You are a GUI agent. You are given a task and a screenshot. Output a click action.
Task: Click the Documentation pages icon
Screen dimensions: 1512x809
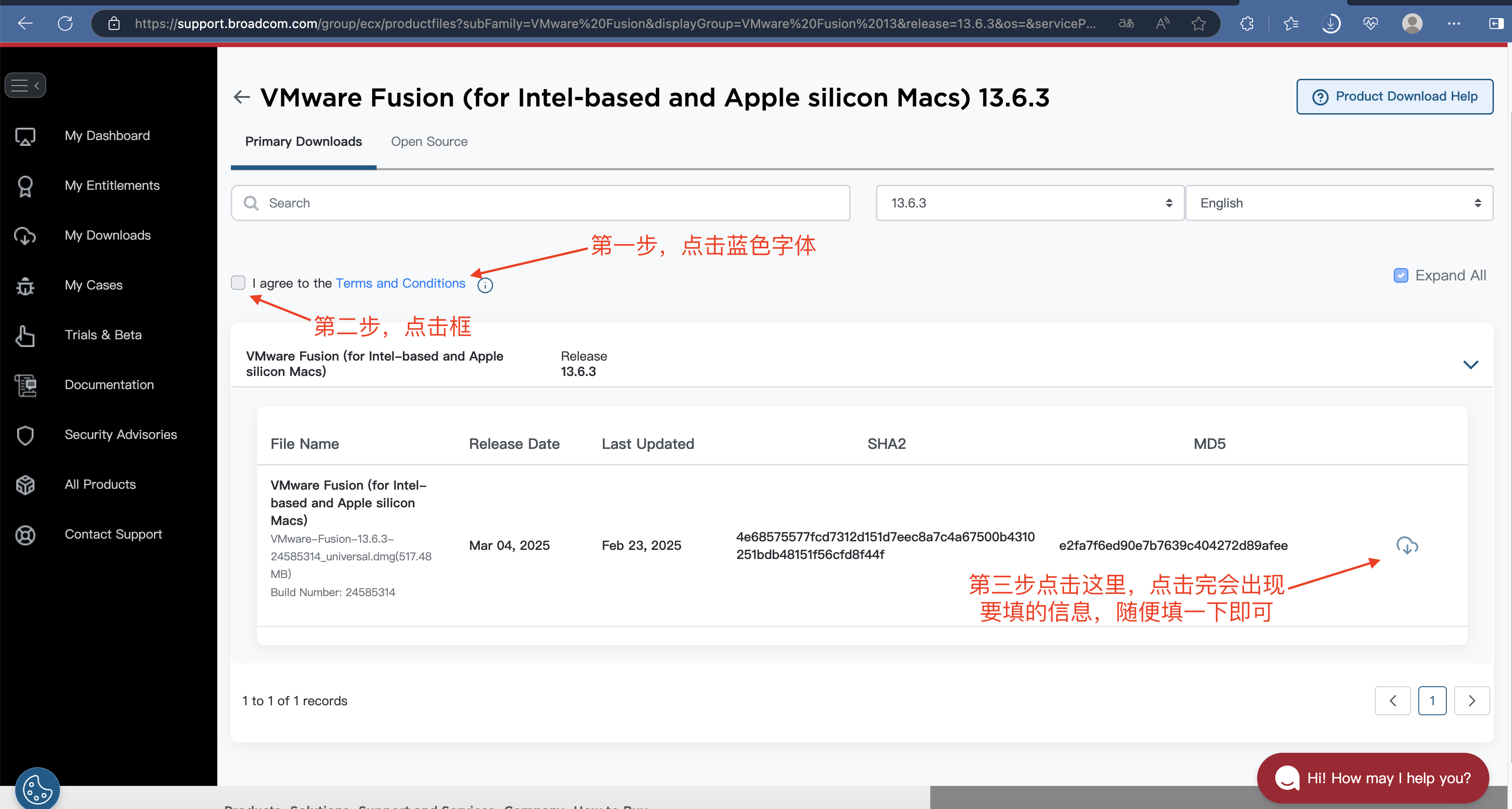(25, 385)
